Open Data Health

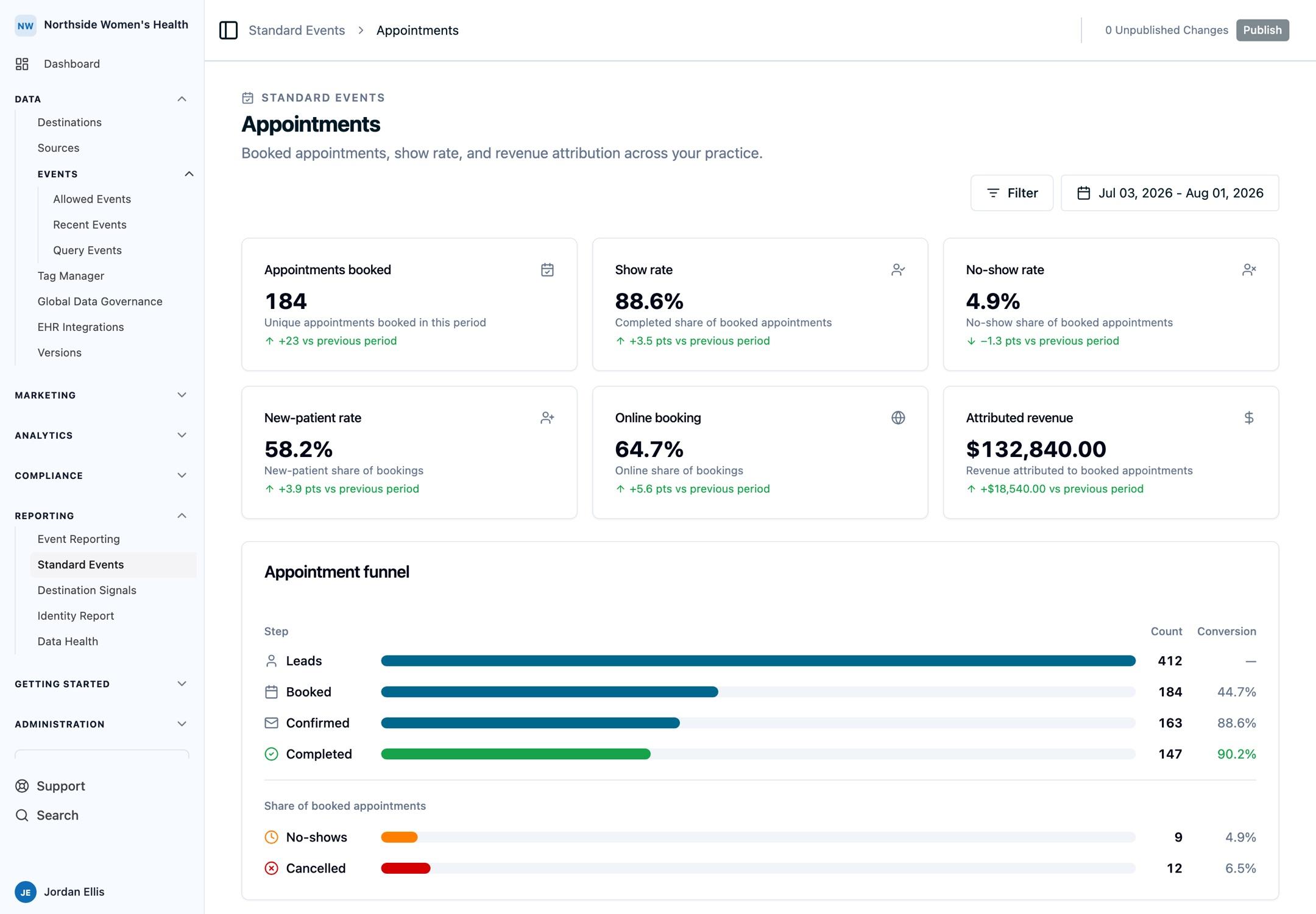click(x=68, y=642)
